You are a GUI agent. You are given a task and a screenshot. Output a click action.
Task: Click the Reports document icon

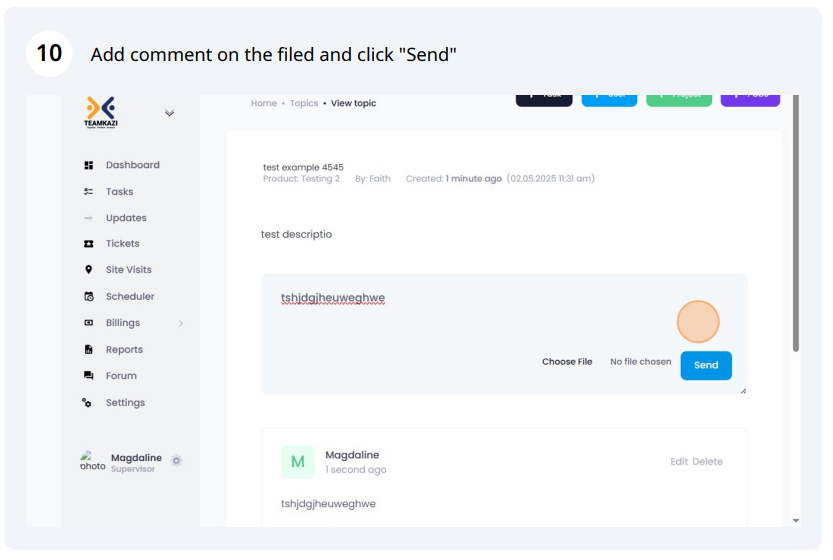pyautogui.click(x=89, y=350)
